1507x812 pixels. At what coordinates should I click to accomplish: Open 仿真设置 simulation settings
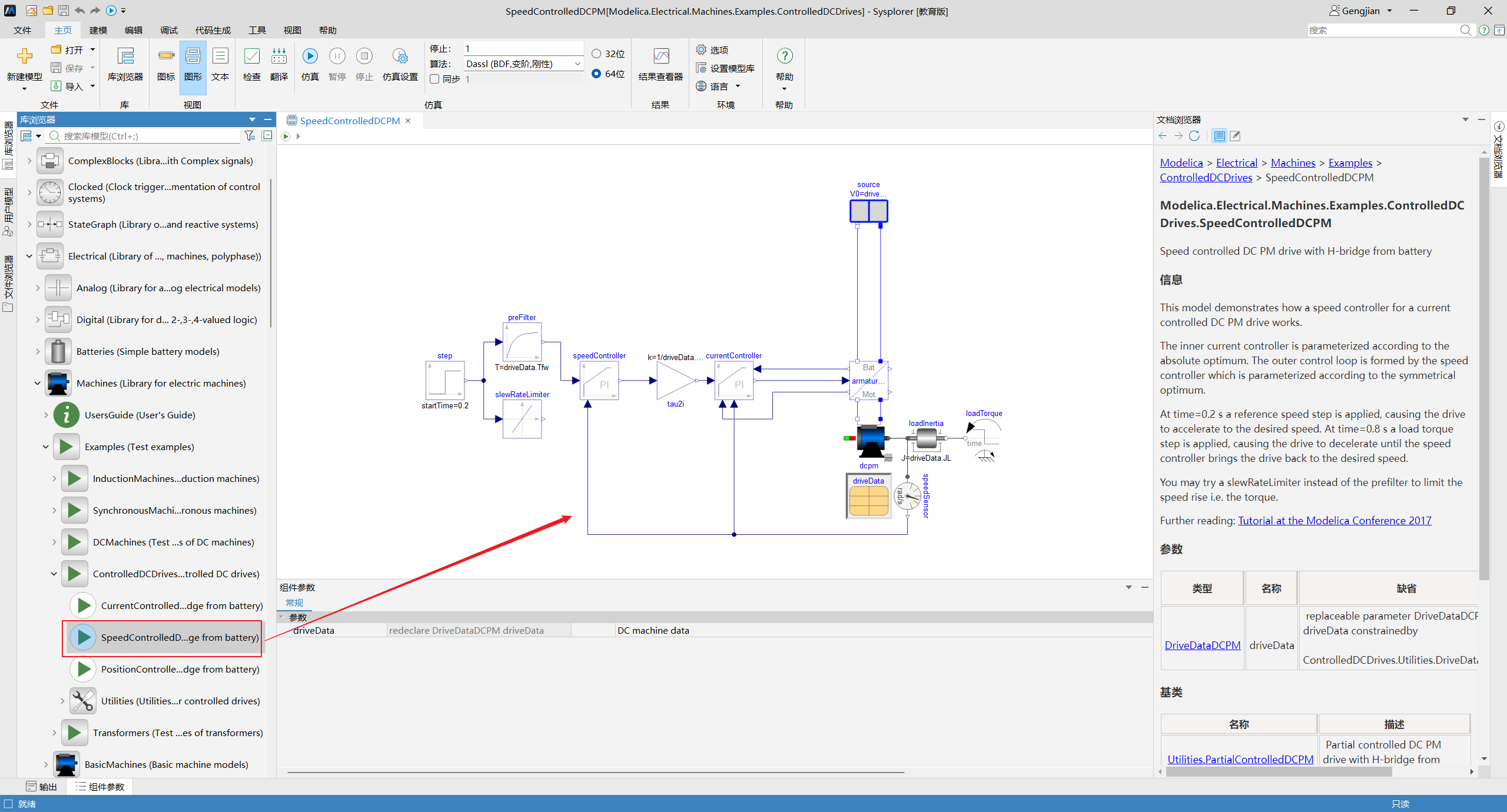[400, 56]
